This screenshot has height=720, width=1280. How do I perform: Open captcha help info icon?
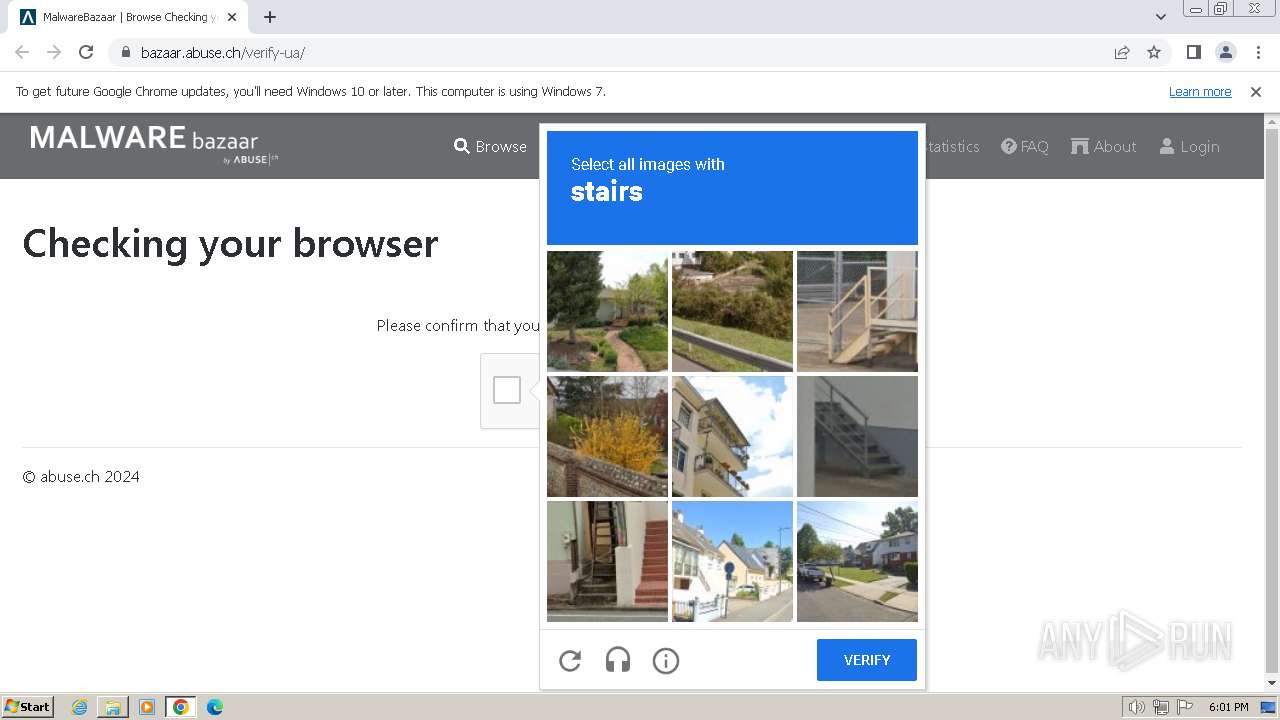(x=666, y=660)
